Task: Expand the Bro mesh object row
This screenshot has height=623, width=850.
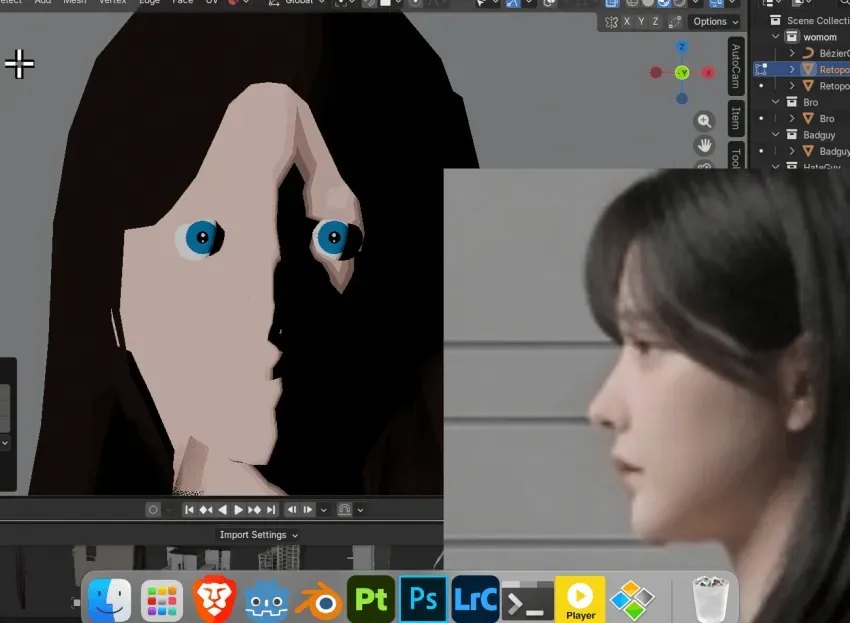Action: 791,118
